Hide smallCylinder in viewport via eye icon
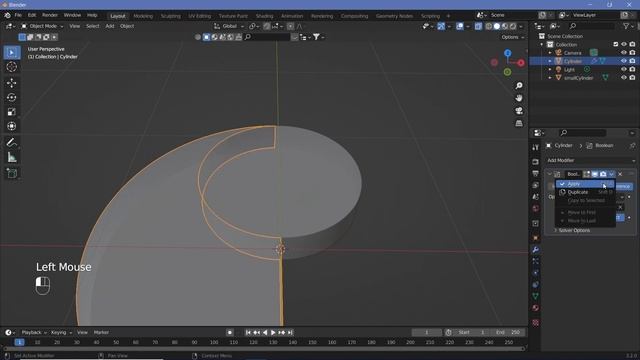The image size is (640, 360). point(624,78)
